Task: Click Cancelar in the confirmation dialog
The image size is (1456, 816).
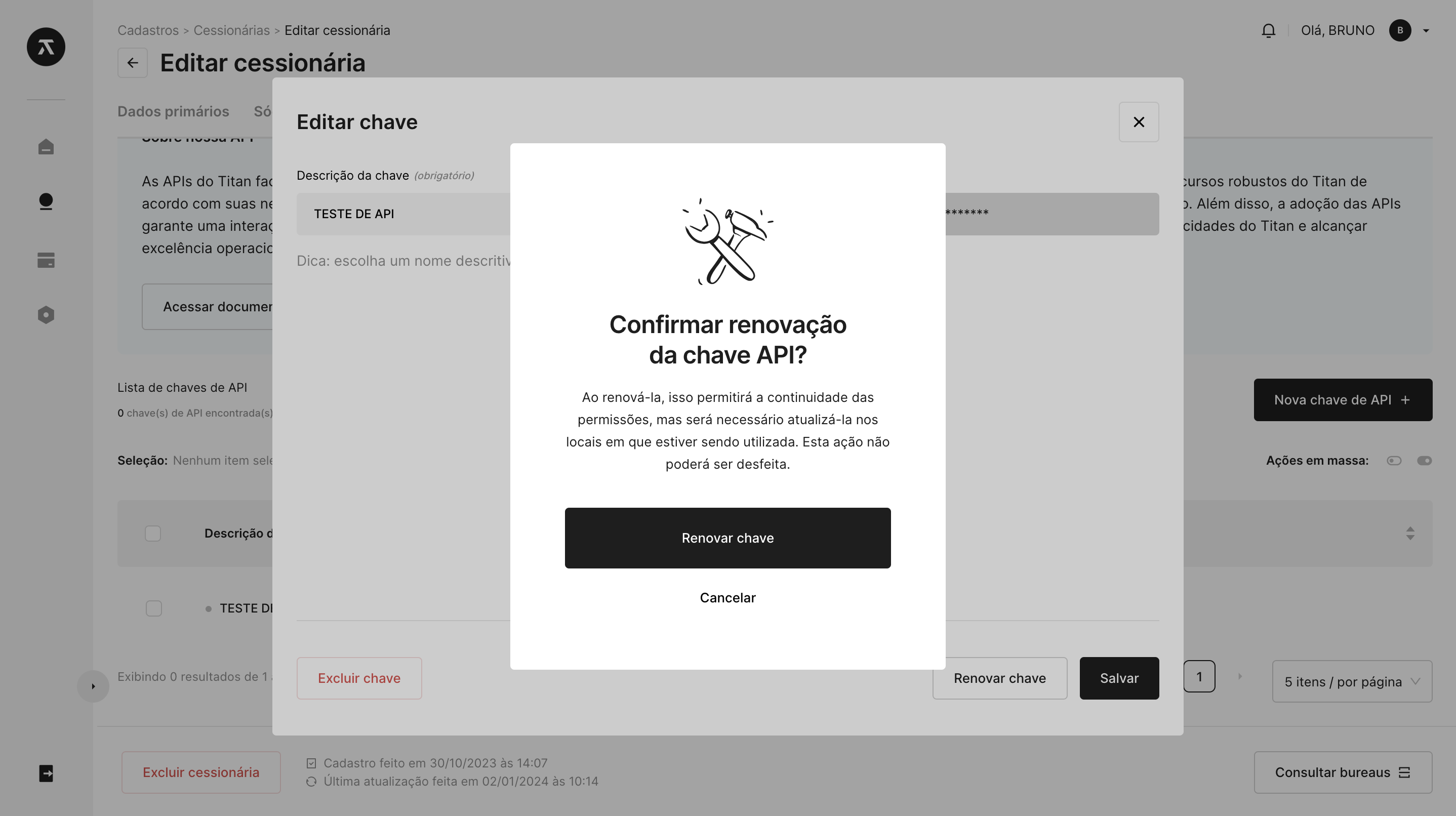Action: coord(727,598)
